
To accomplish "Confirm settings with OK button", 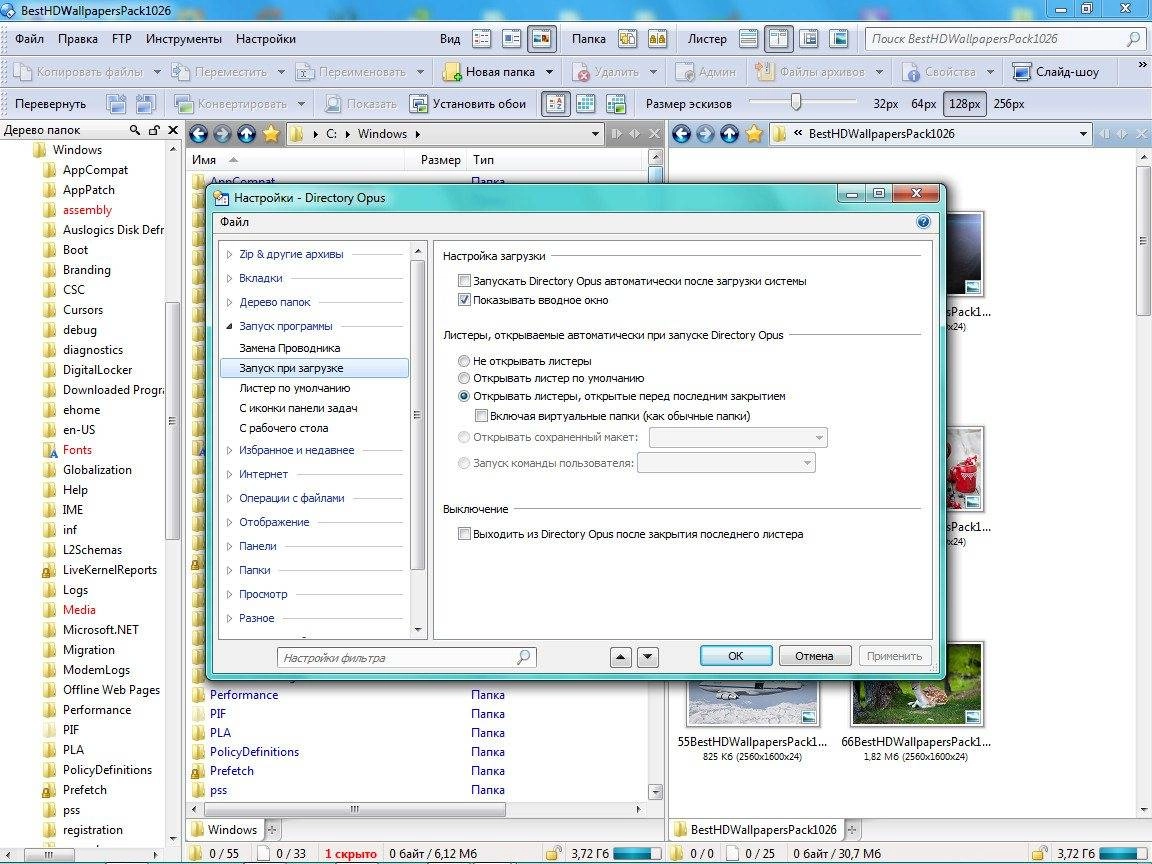I will (735, 656).
